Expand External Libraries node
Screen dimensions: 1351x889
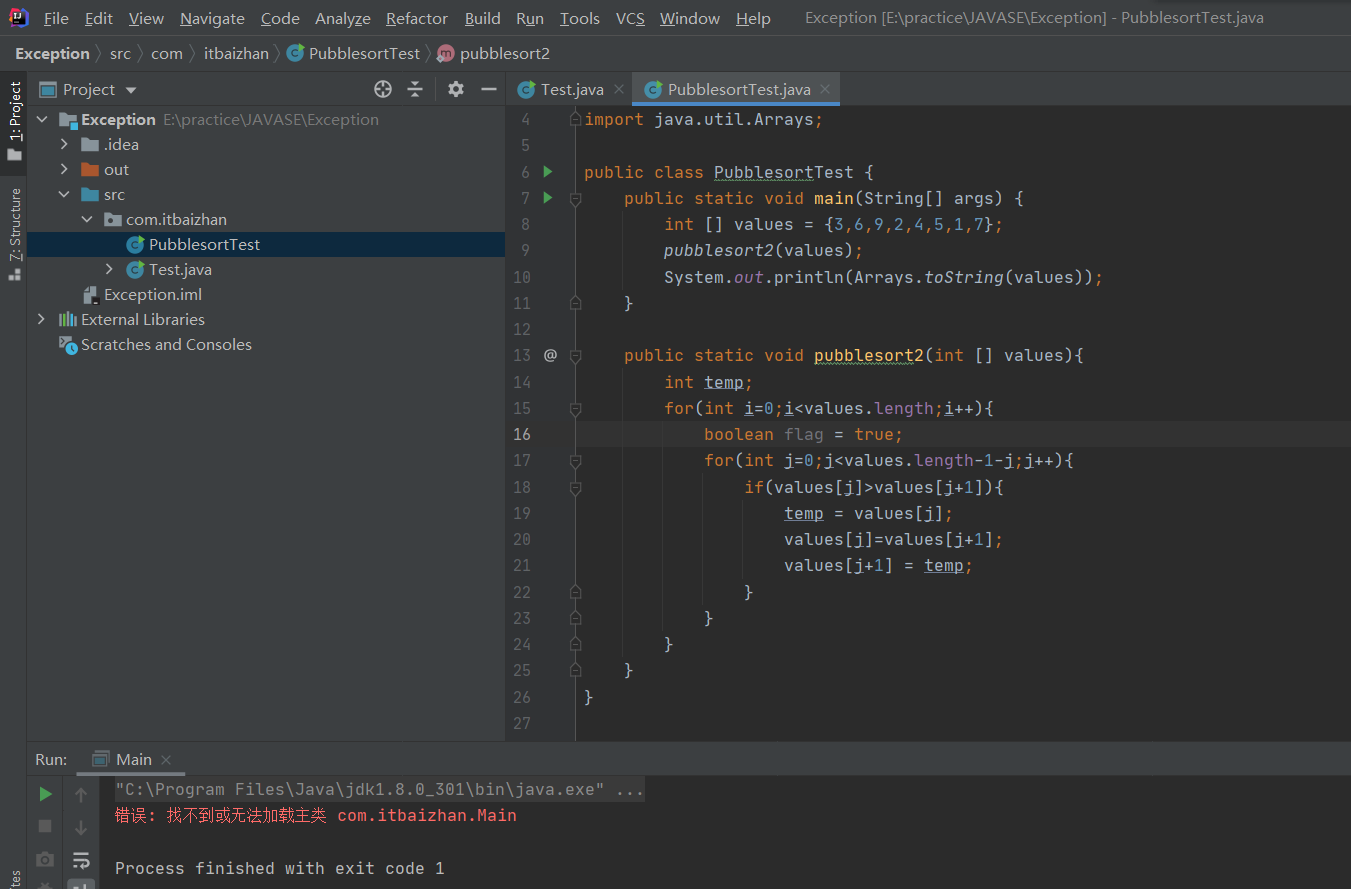click(42, 319)
